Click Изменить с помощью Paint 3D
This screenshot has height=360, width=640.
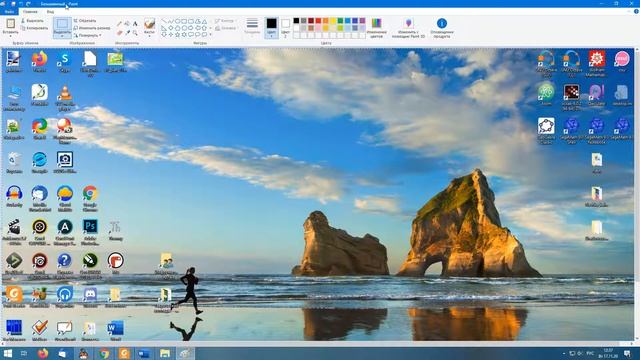(408, 28)
